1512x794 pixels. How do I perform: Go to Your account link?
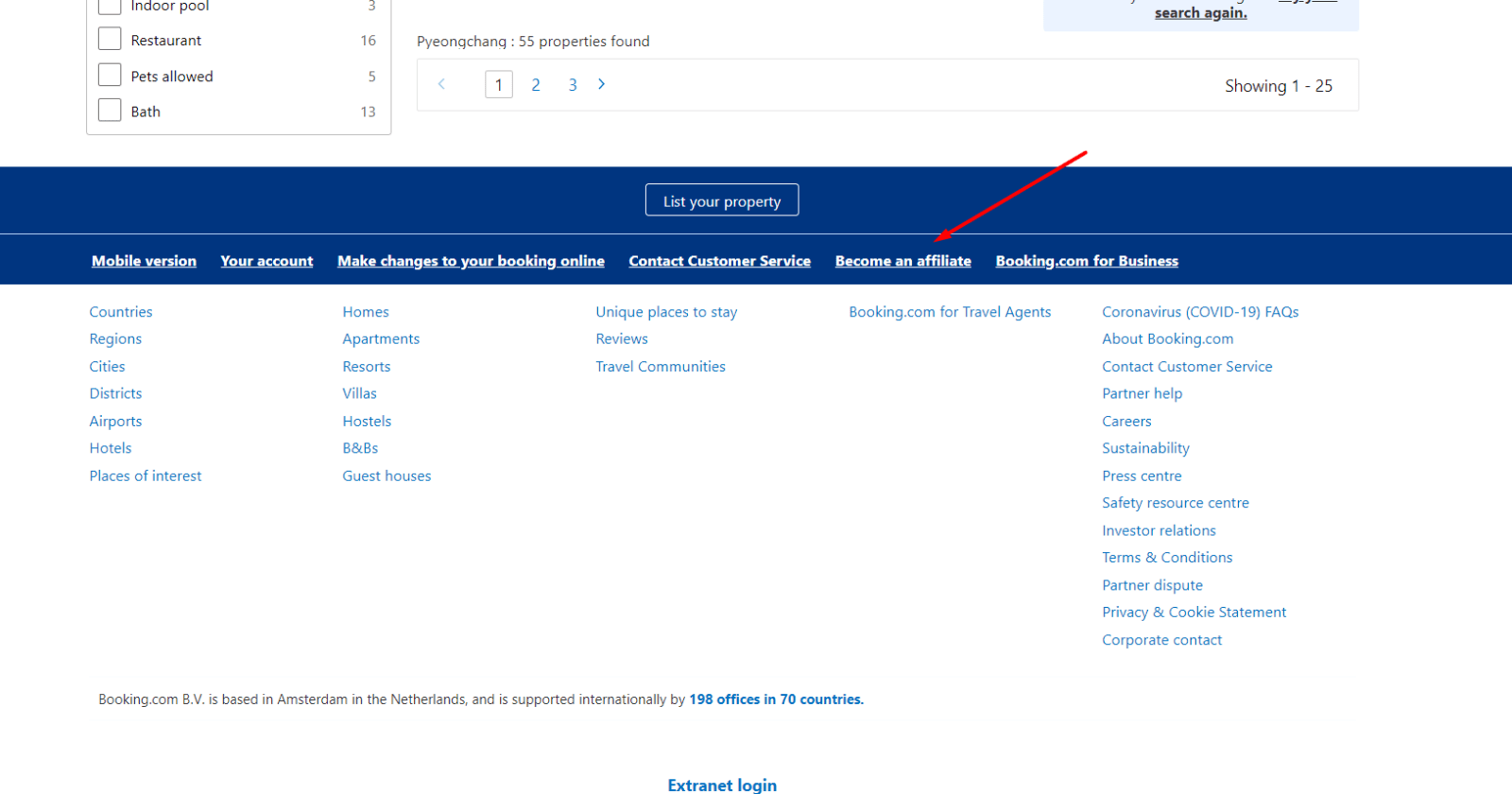click(266, 261)
